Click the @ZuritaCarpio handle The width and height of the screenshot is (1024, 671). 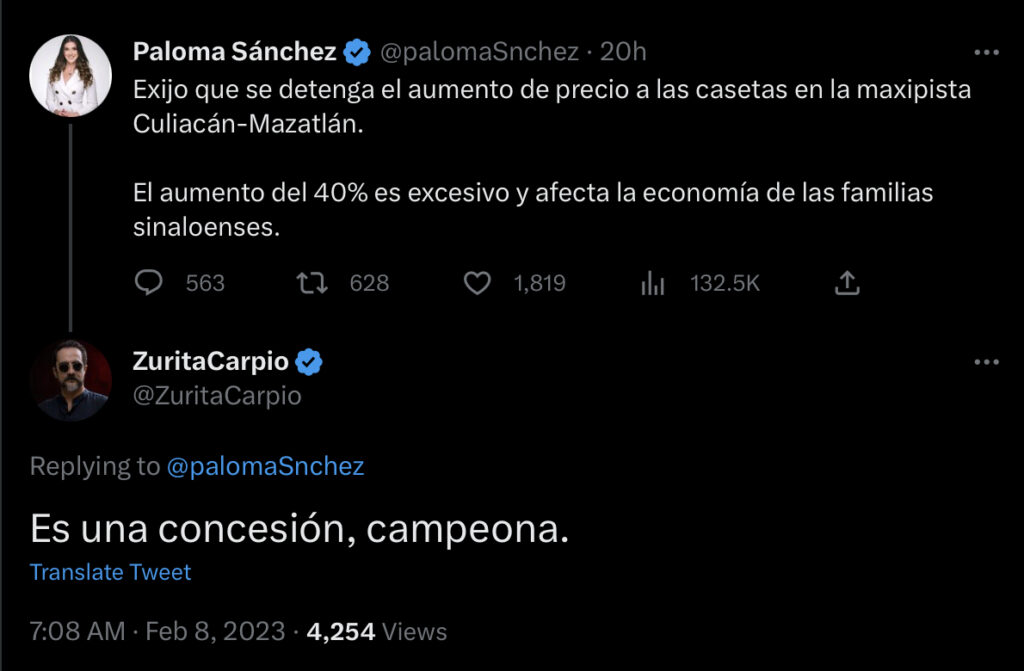217,396
